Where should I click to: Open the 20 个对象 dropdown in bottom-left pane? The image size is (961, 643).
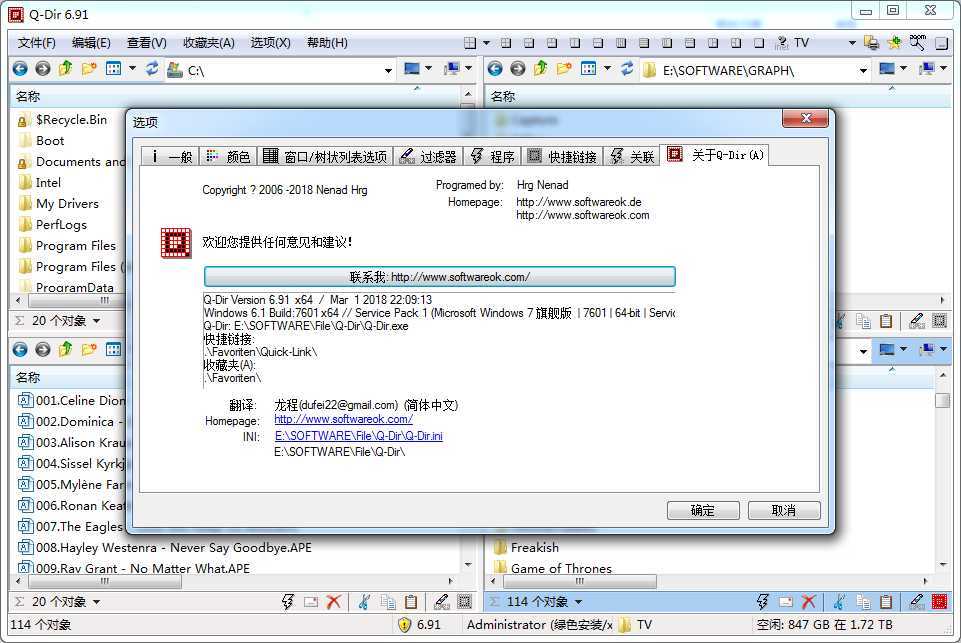(96, 602)
